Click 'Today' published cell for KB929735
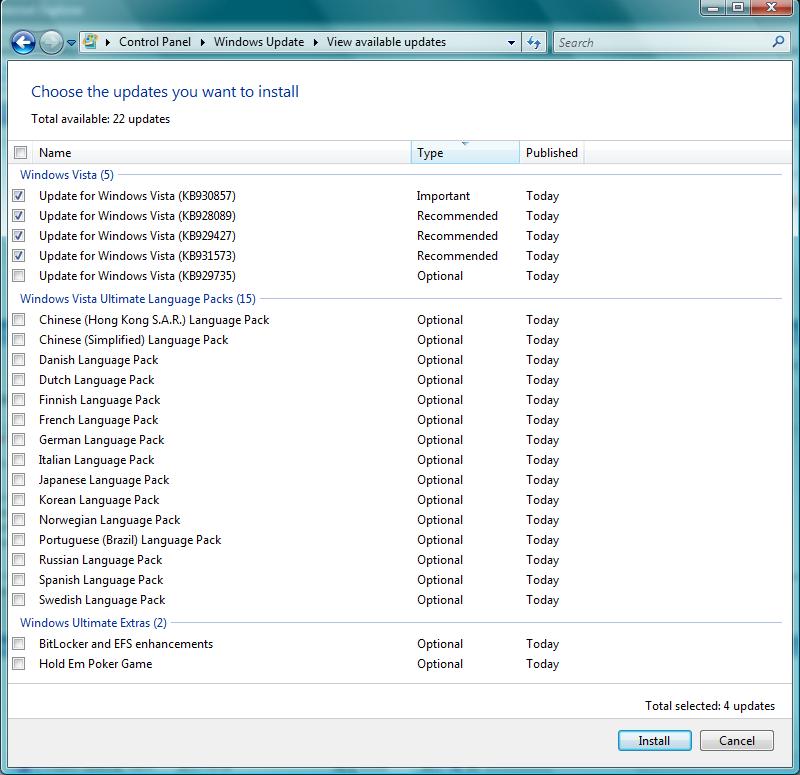 (x=542, y=276)
